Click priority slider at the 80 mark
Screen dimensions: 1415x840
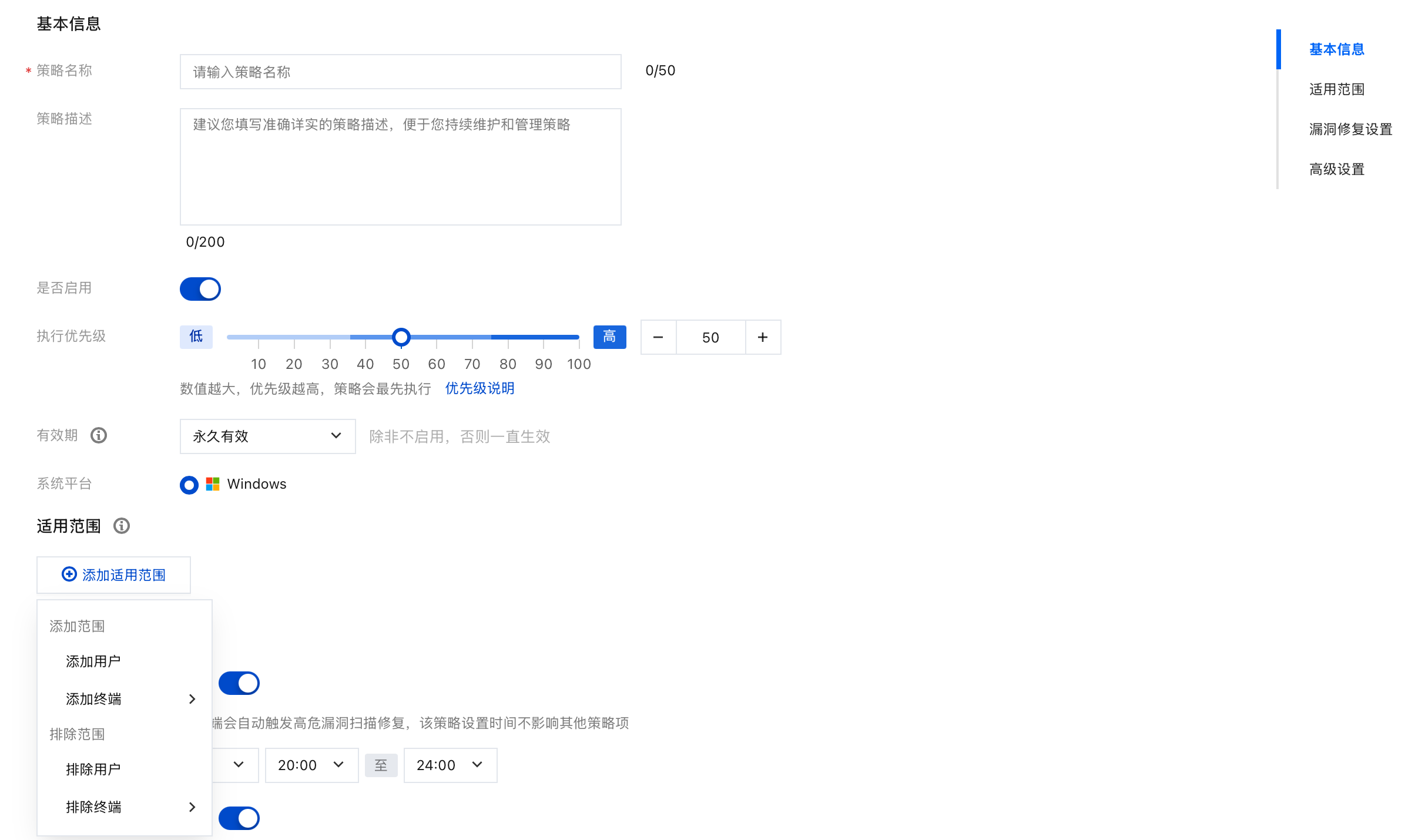tap(508, 337)
